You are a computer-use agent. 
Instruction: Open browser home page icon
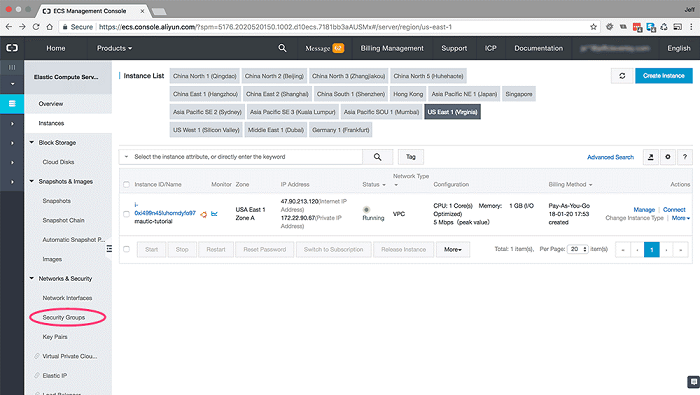pos(50,27)
